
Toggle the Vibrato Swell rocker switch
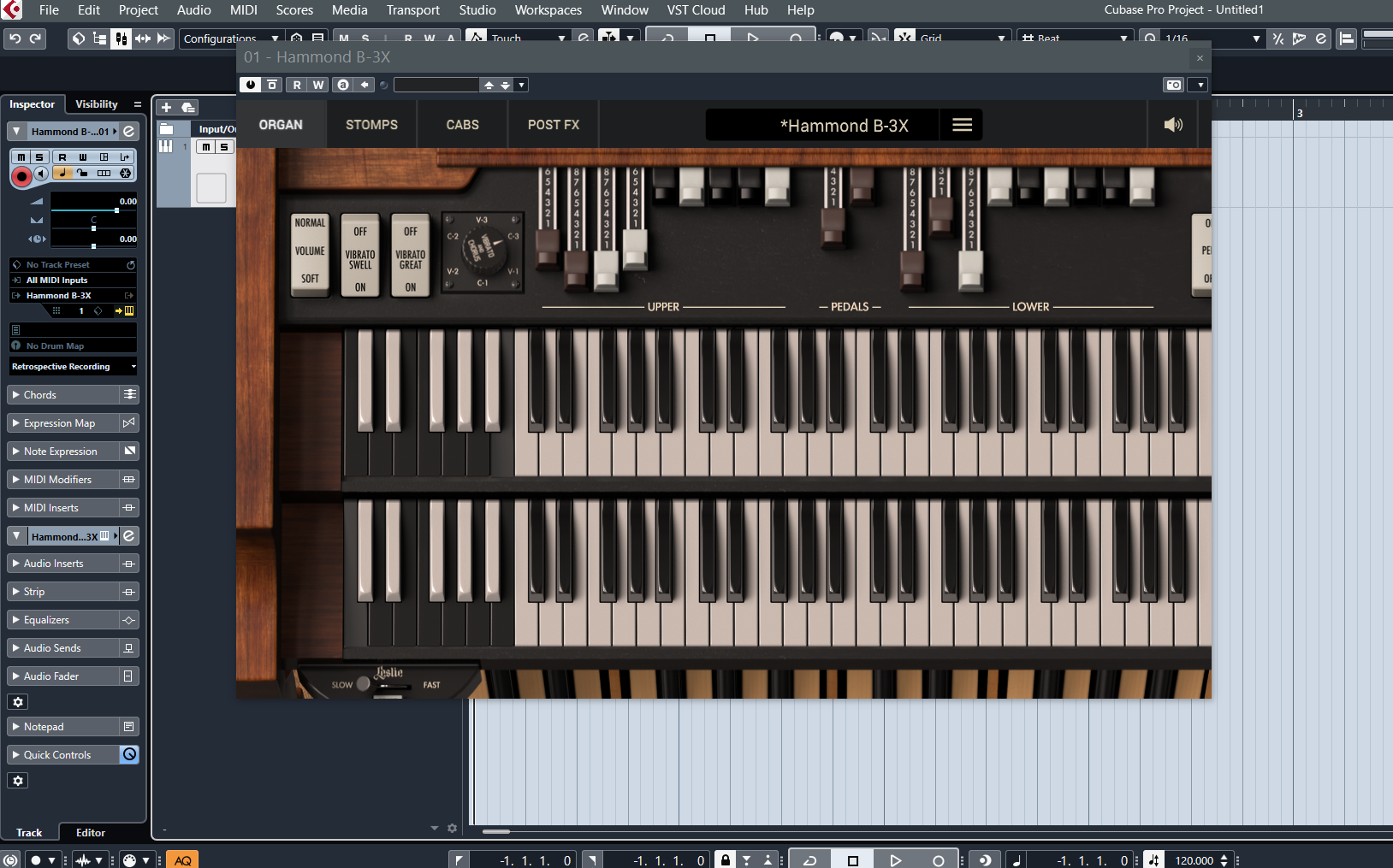pos(360,254)
